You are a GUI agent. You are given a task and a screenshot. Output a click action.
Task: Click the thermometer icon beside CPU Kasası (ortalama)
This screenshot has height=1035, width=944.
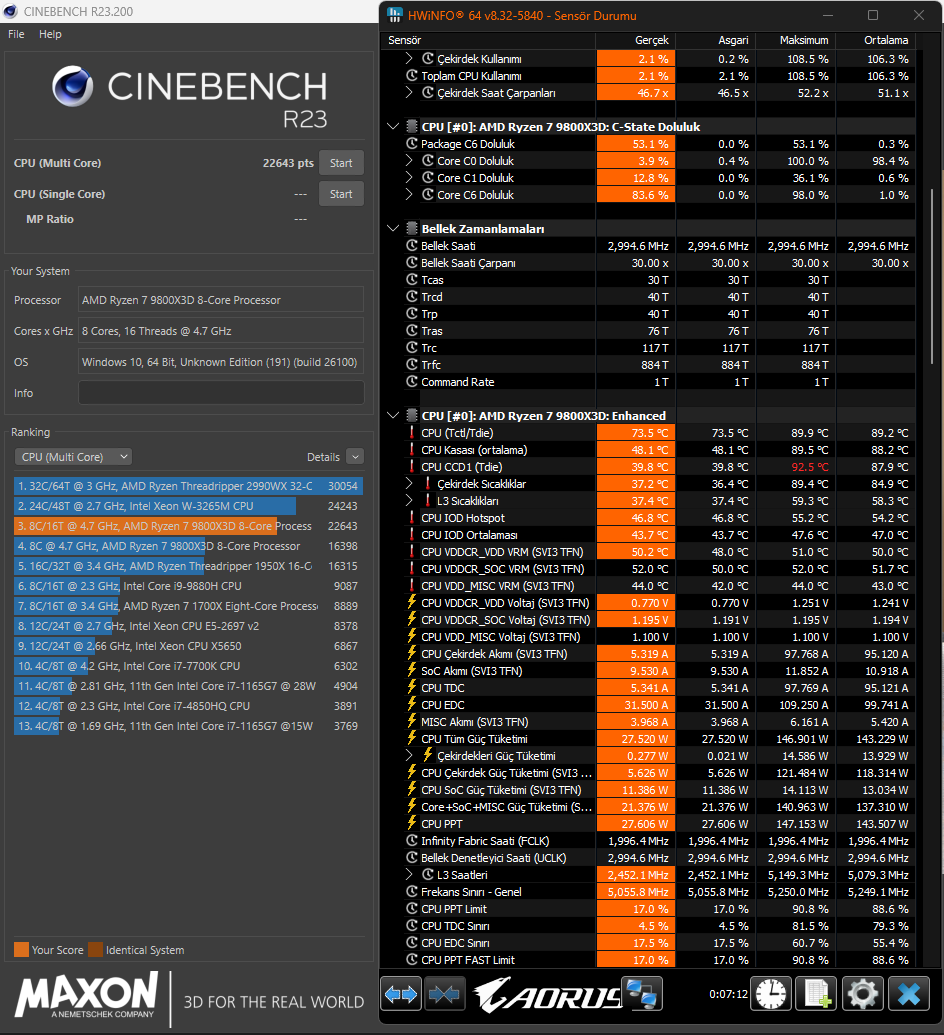click(412, 450)
